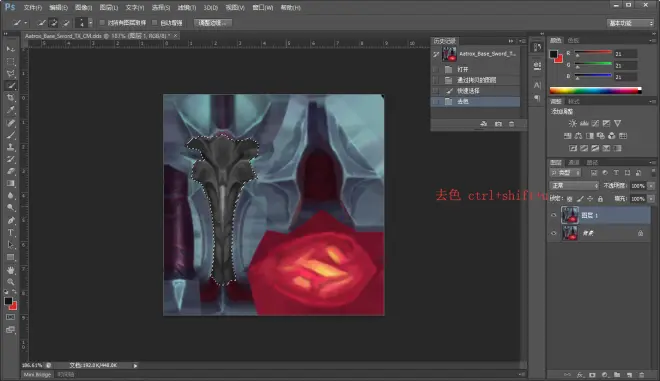
Task: Open layer filter type dropdown
Action: [566, 173]
